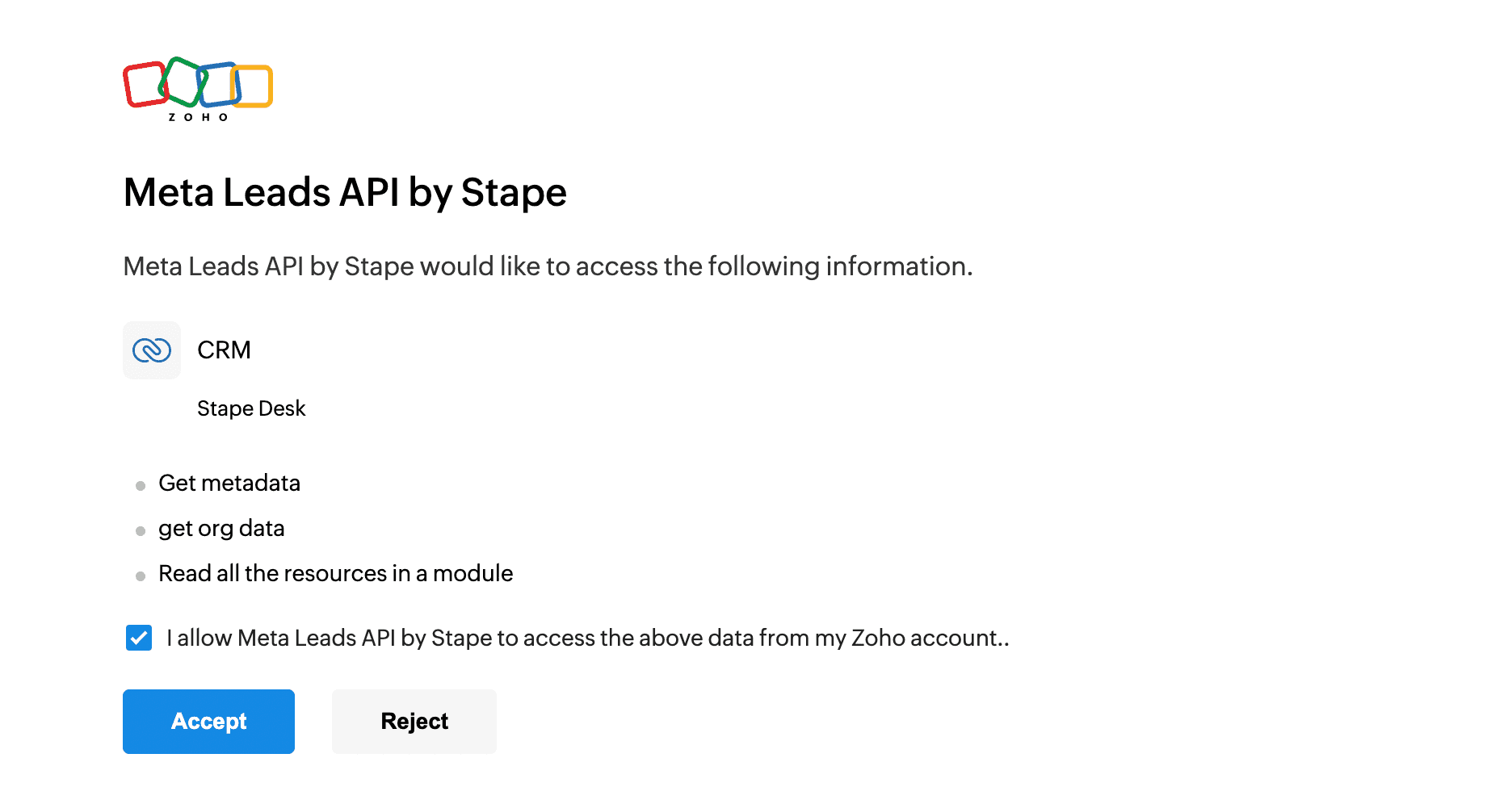Click the CRM chain-link icon
Viewport: 1512px width, 804px height.
(x=152, y=350)
